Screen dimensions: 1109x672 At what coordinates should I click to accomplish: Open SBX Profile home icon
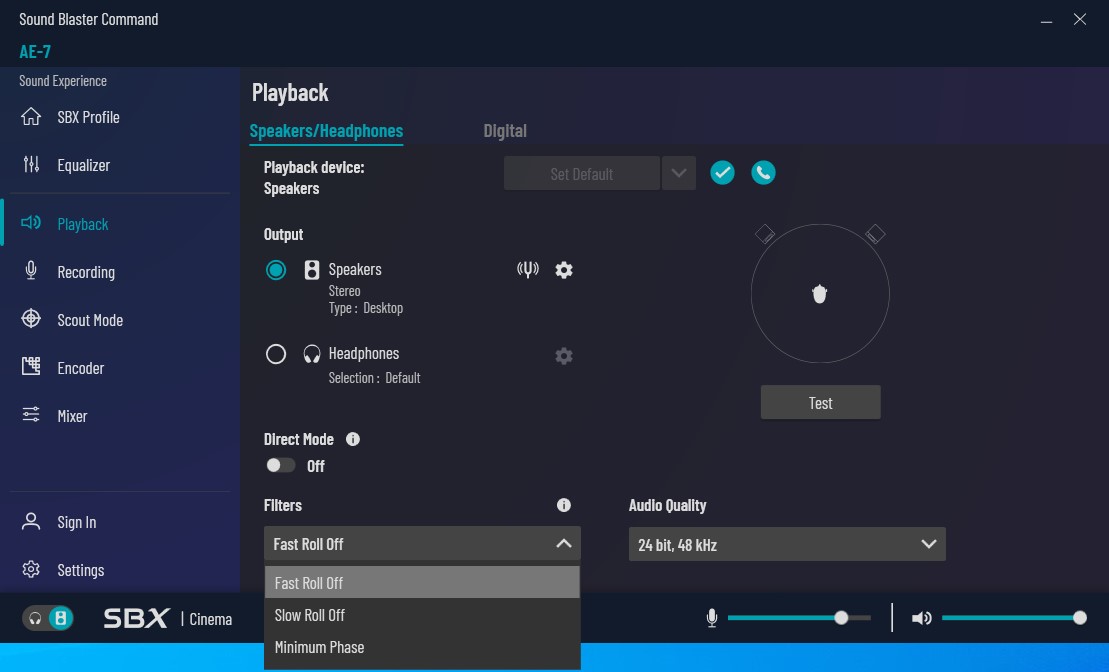click(x=30, y=117)
